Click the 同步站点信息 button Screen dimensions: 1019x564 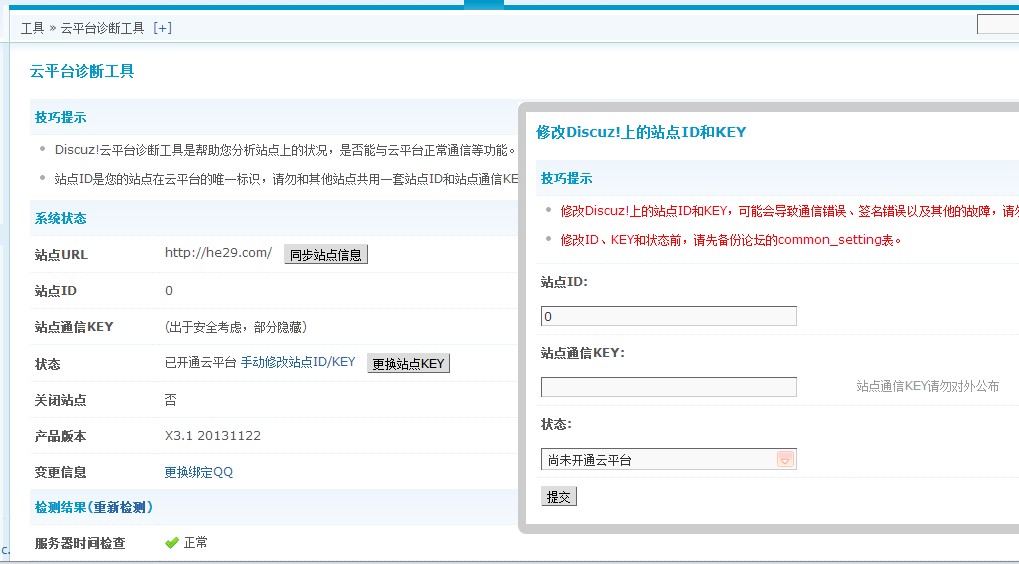point(326,255)
